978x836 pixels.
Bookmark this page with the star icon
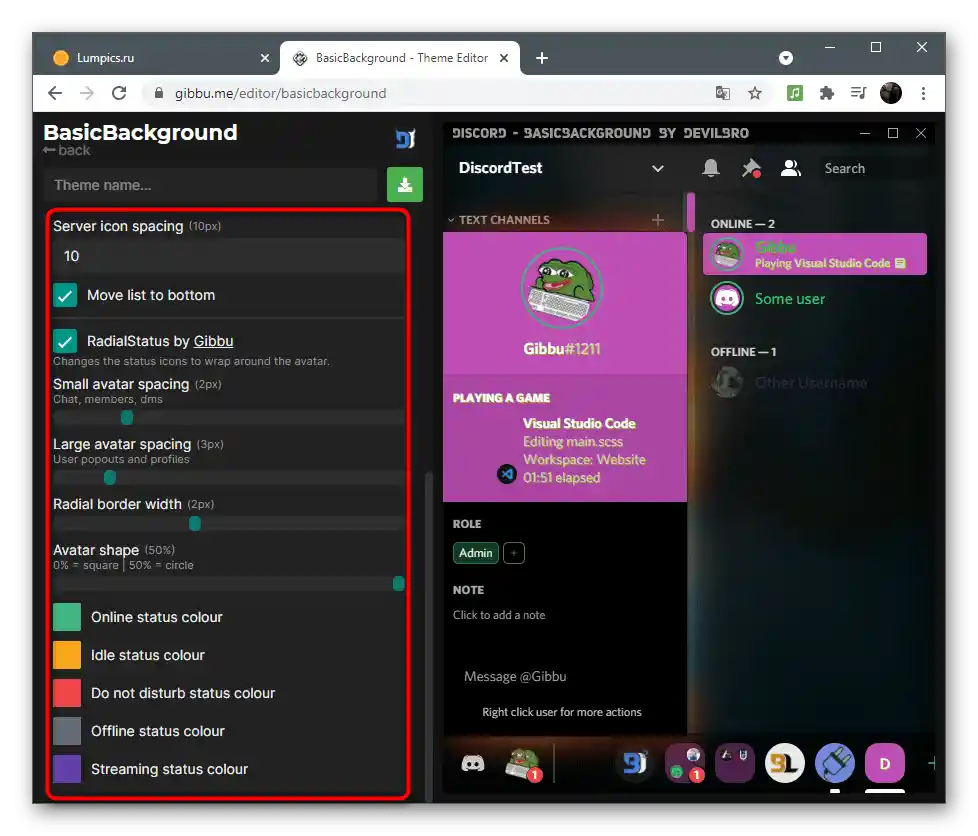pyautogui.click(x=755, y=93)
